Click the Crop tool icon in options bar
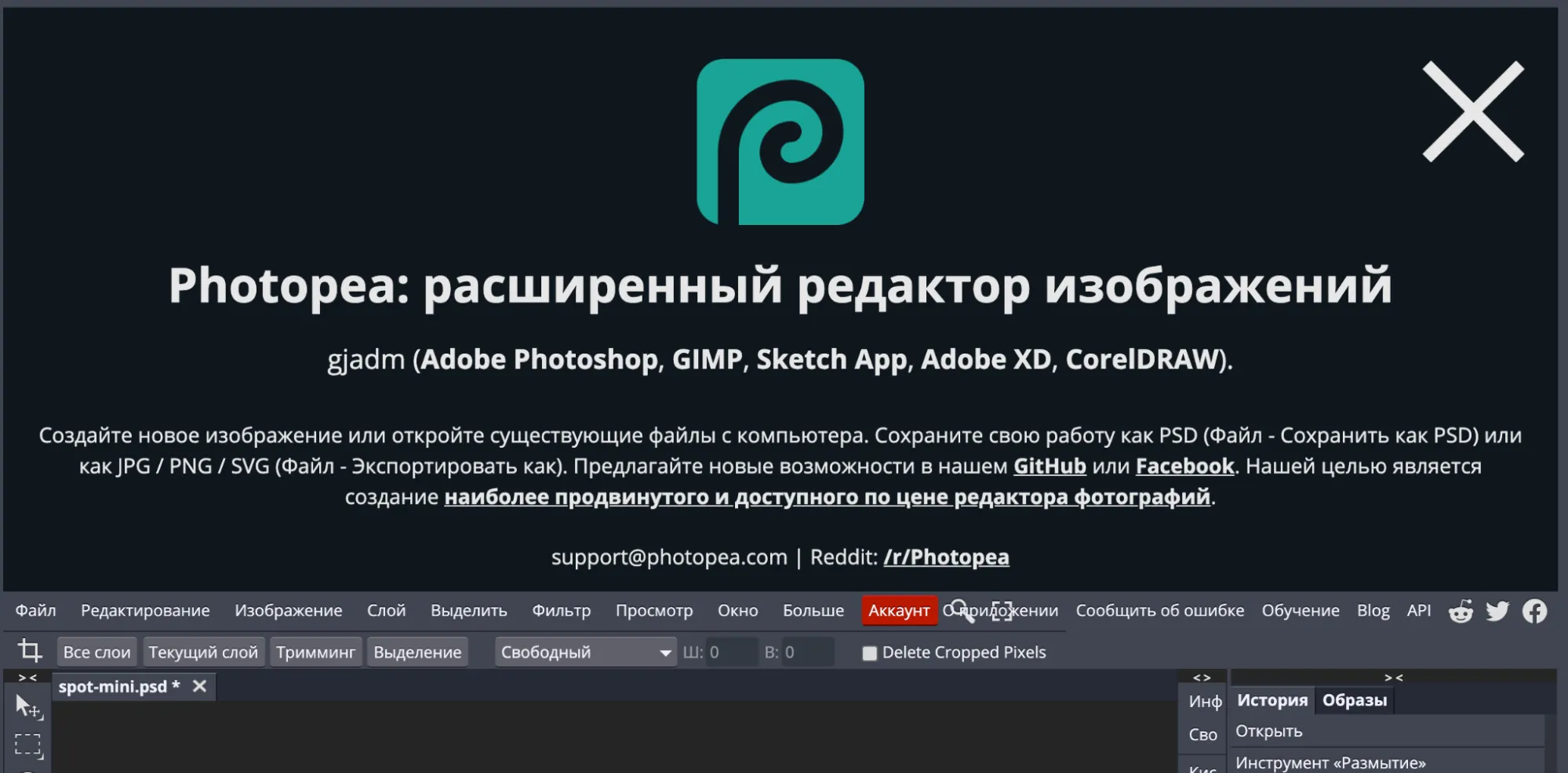The image size is (1568, 773). click(x=30, y=651)
